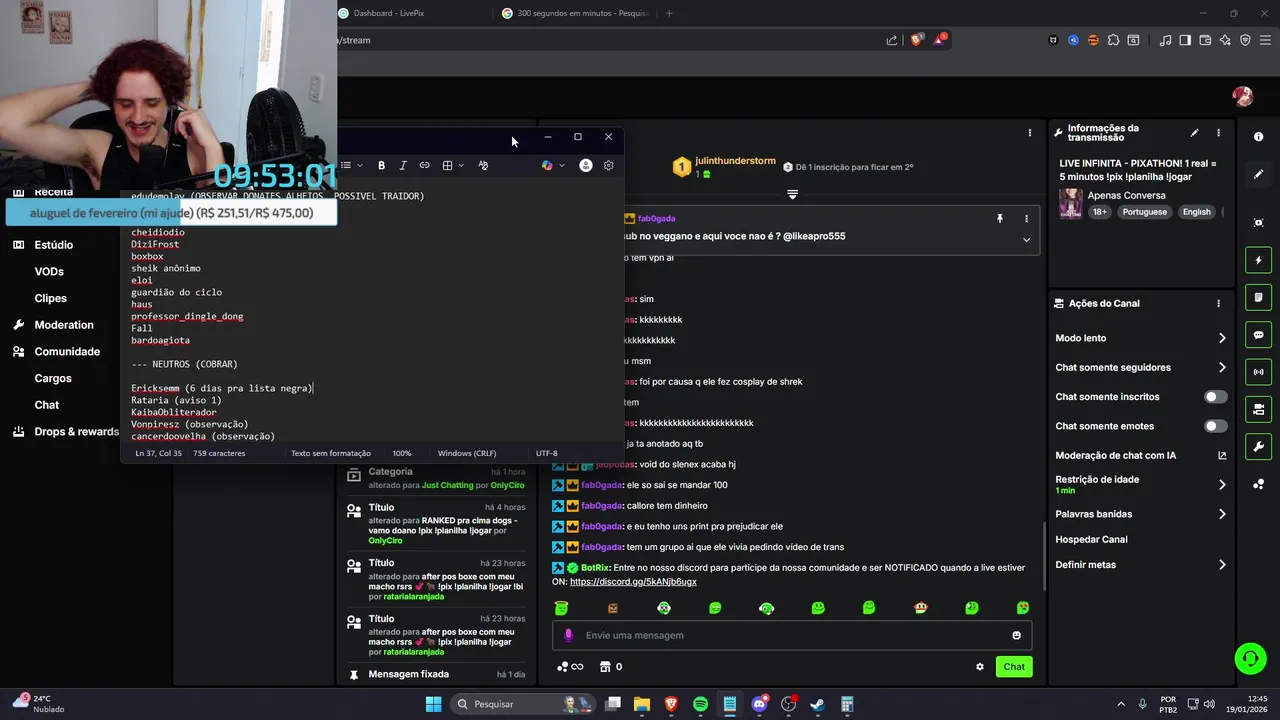
Task: Open Notepad settings gear
Action: point(608,165)
